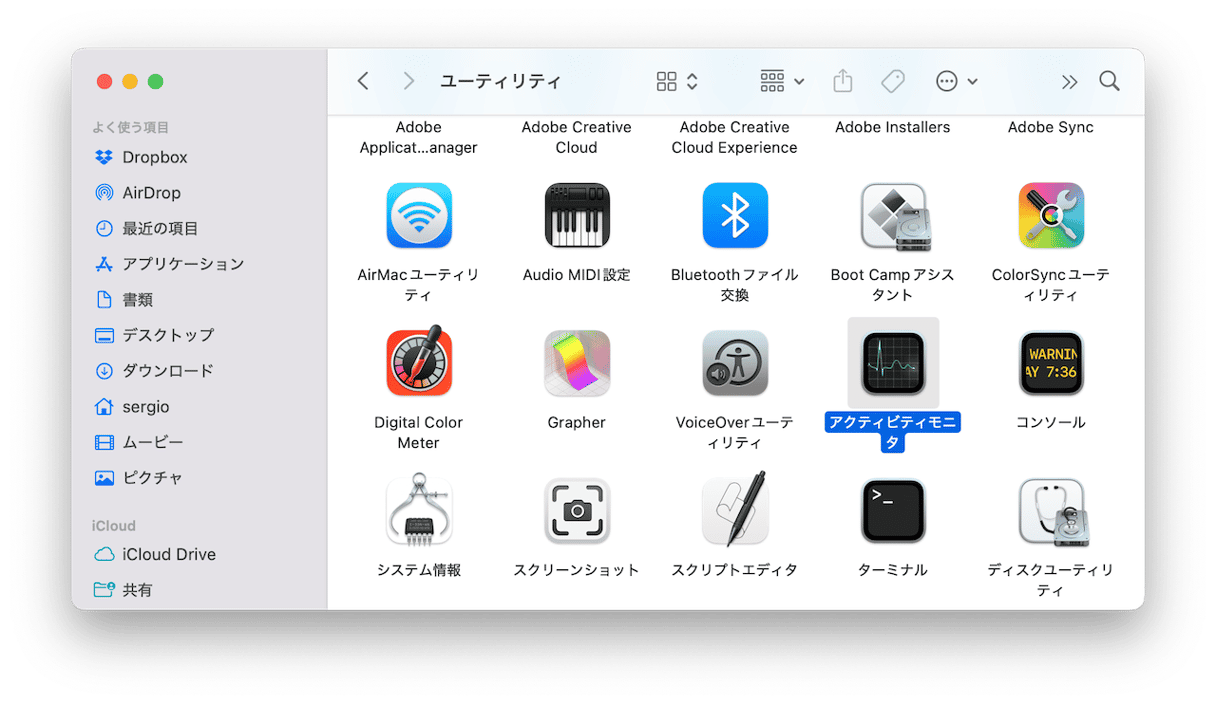1216x704 pixels.
Task: Click the コンソール label text
Action: (1051, 422)
